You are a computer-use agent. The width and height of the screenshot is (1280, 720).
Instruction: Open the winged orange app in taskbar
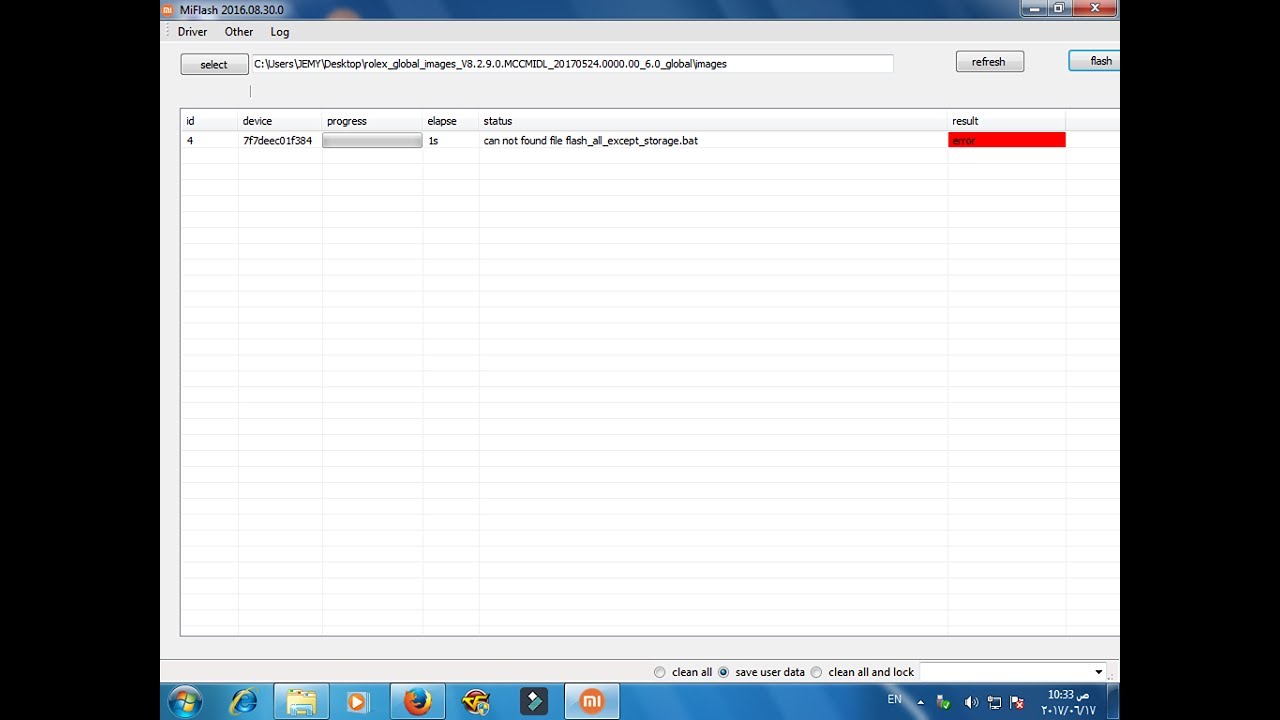pos(476,702)
